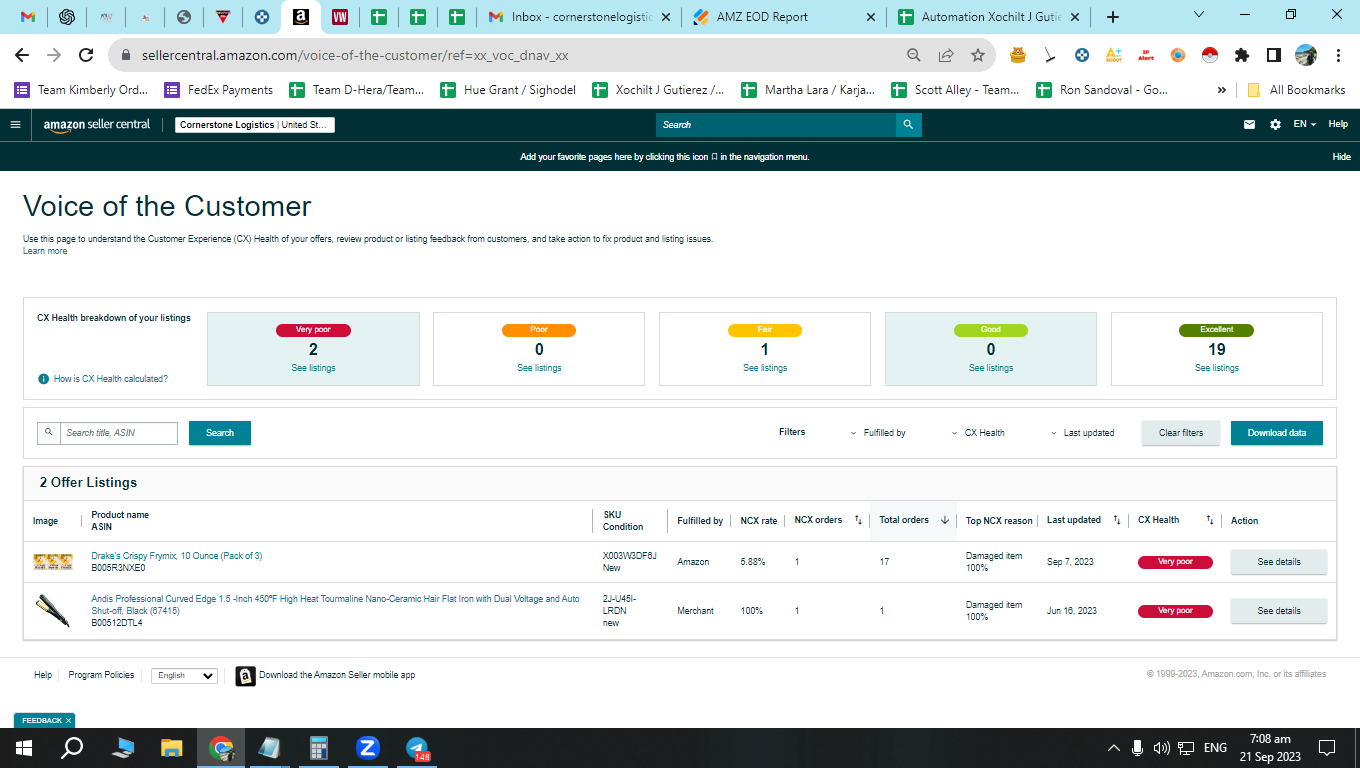The width and height of the screenshot is (1360, 768).
Task: Open Zoom from the Windows taskbar
Action: pos(368,747)
